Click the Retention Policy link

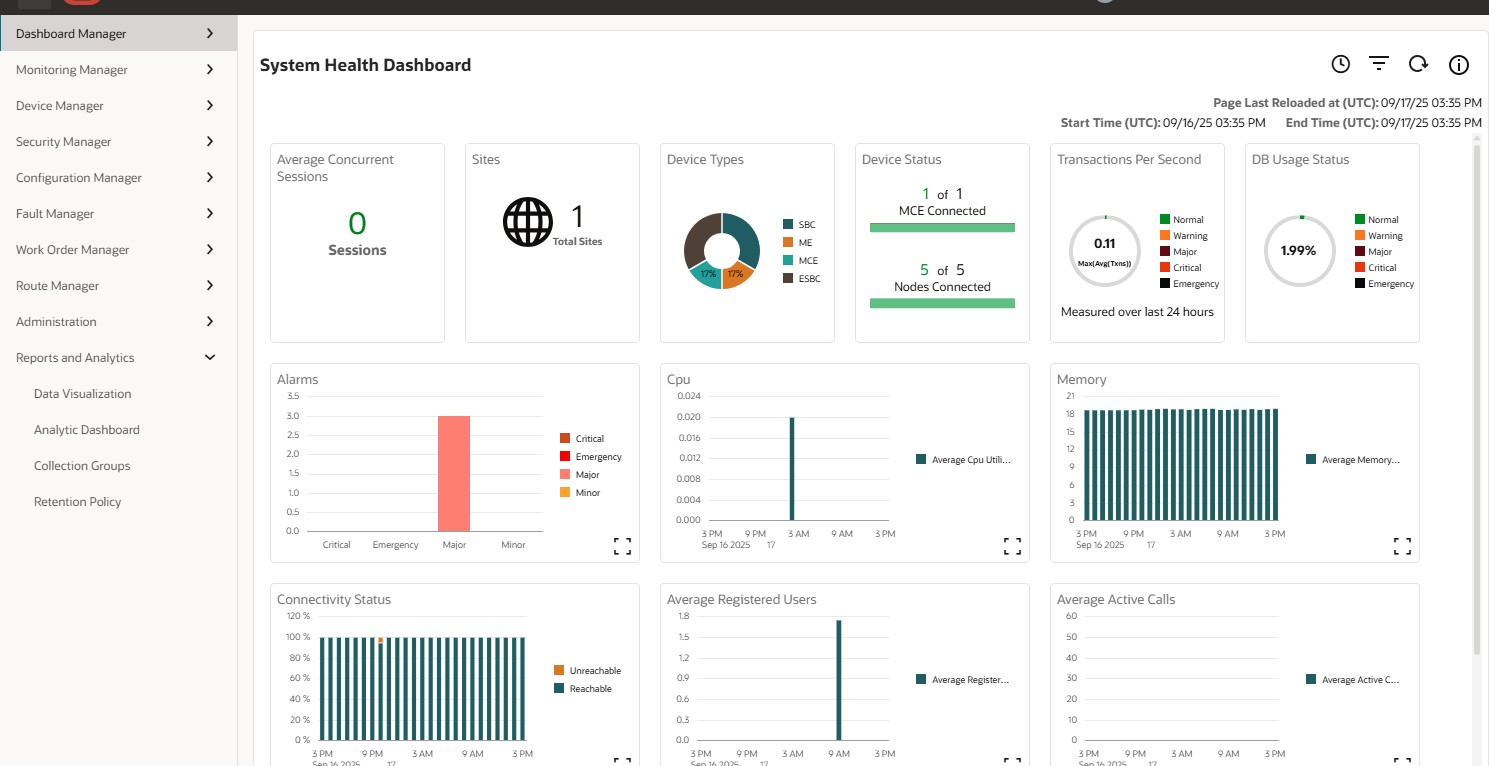pos(77,501)
